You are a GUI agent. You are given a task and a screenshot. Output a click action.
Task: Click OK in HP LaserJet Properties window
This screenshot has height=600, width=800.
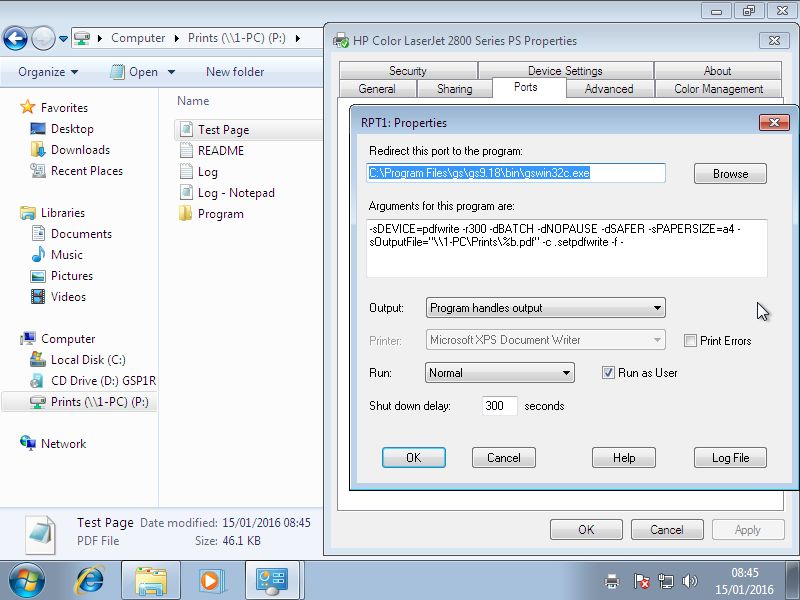586,530
